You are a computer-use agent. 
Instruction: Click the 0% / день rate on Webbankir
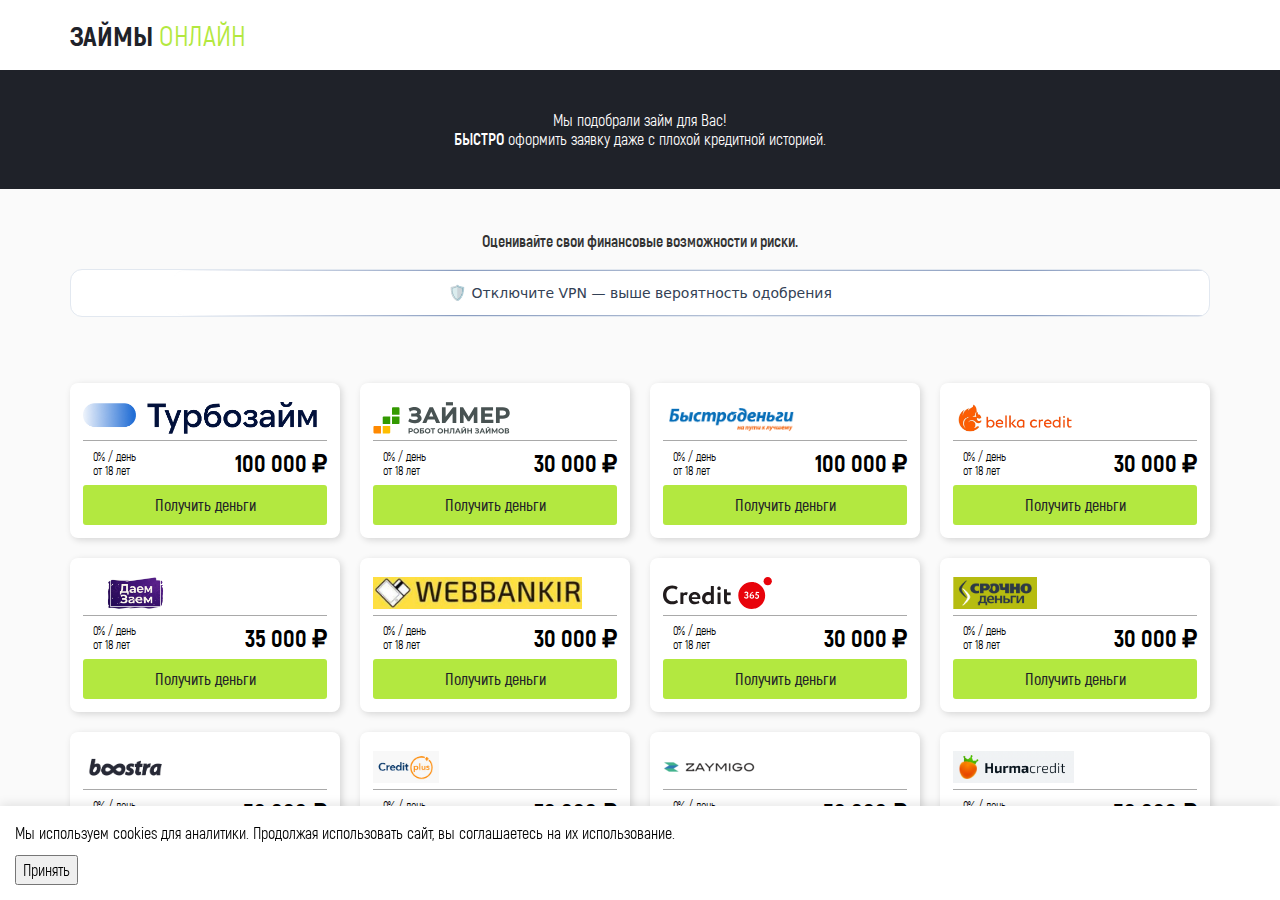point(405,631)
